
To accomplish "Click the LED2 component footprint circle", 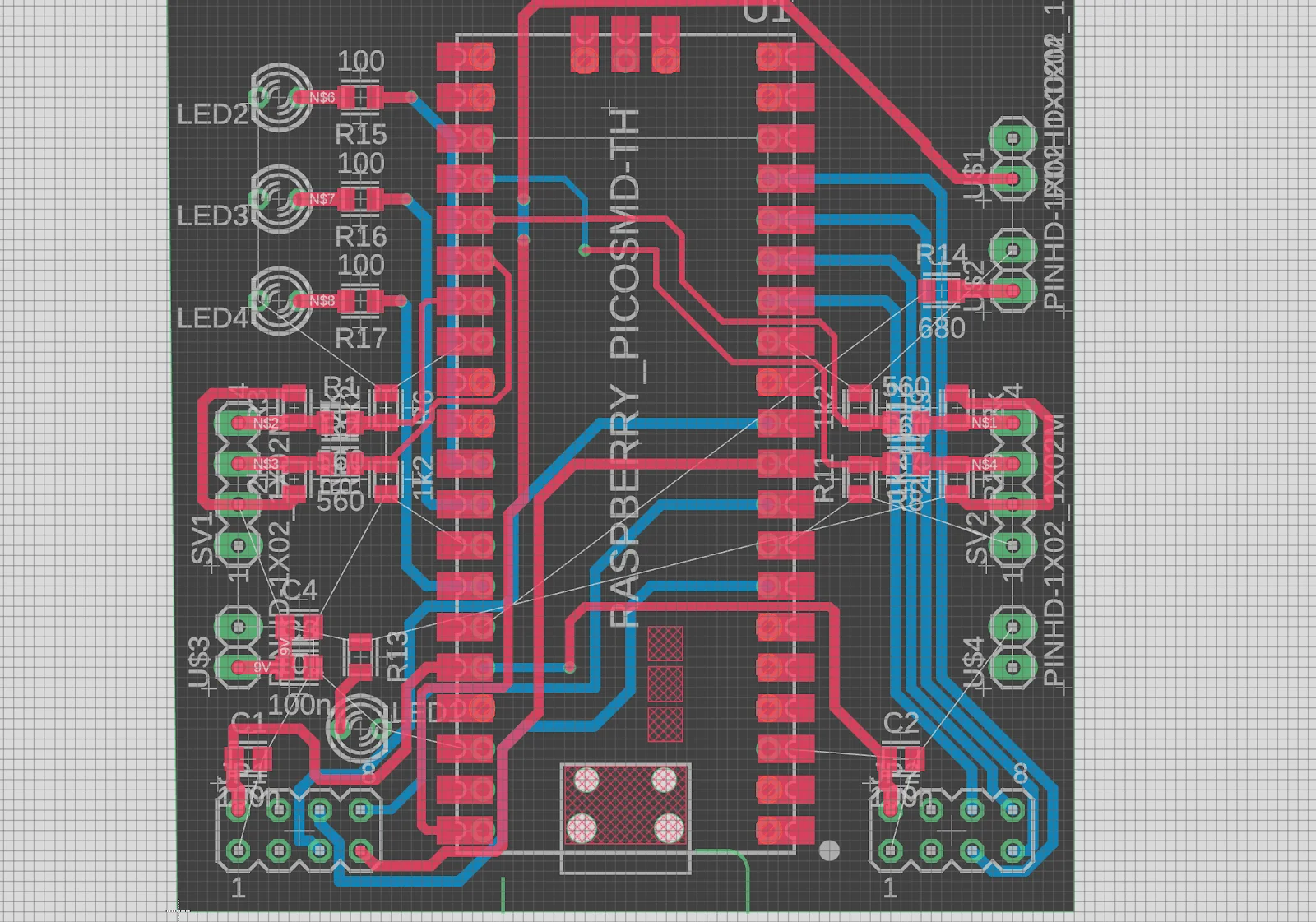I will [x=280, y=97].
